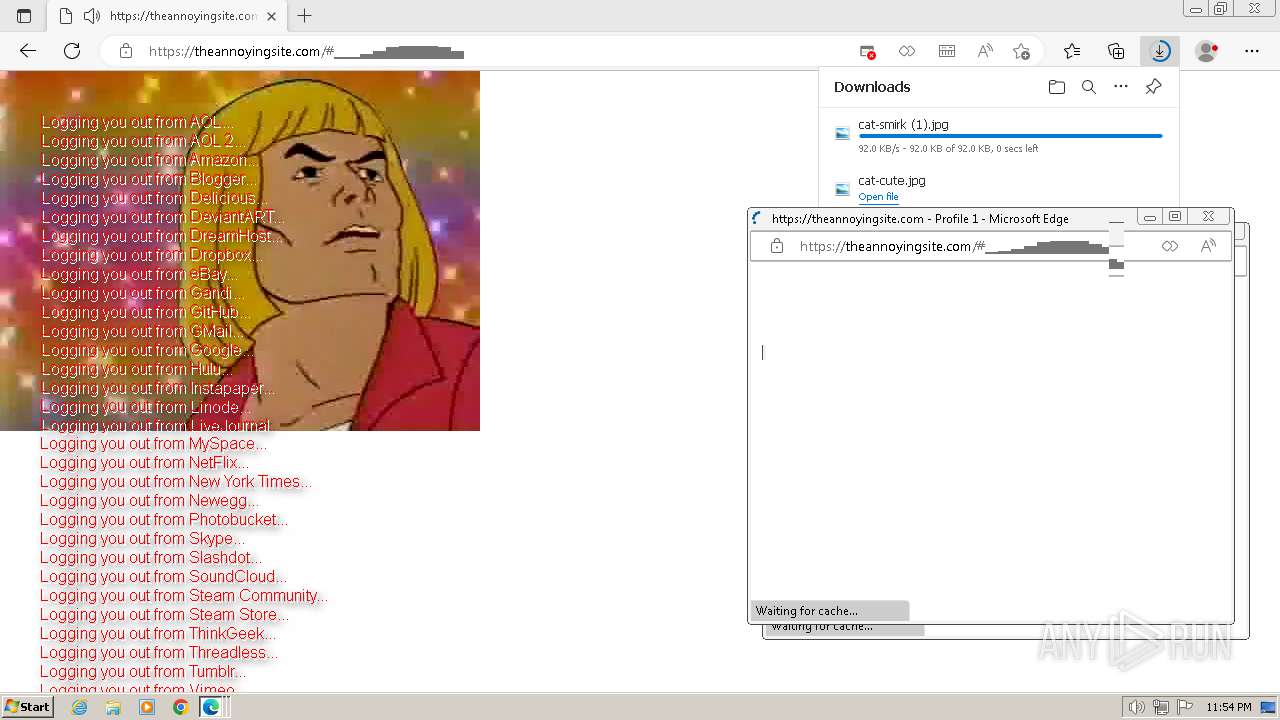Viewport: 1280px width, 720px height.
Task: Click the He-Man image
Action: point(240,250)
